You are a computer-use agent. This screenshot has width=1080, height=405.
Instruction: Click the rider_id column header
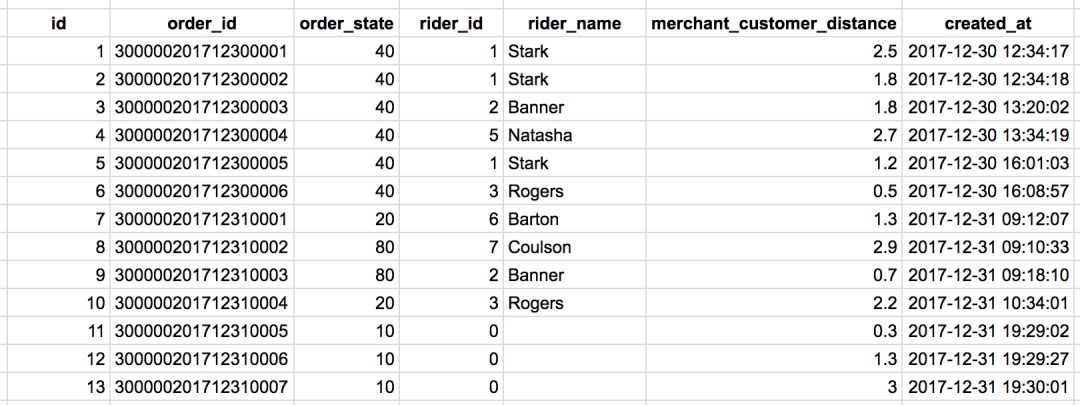[x=460, y=23]
